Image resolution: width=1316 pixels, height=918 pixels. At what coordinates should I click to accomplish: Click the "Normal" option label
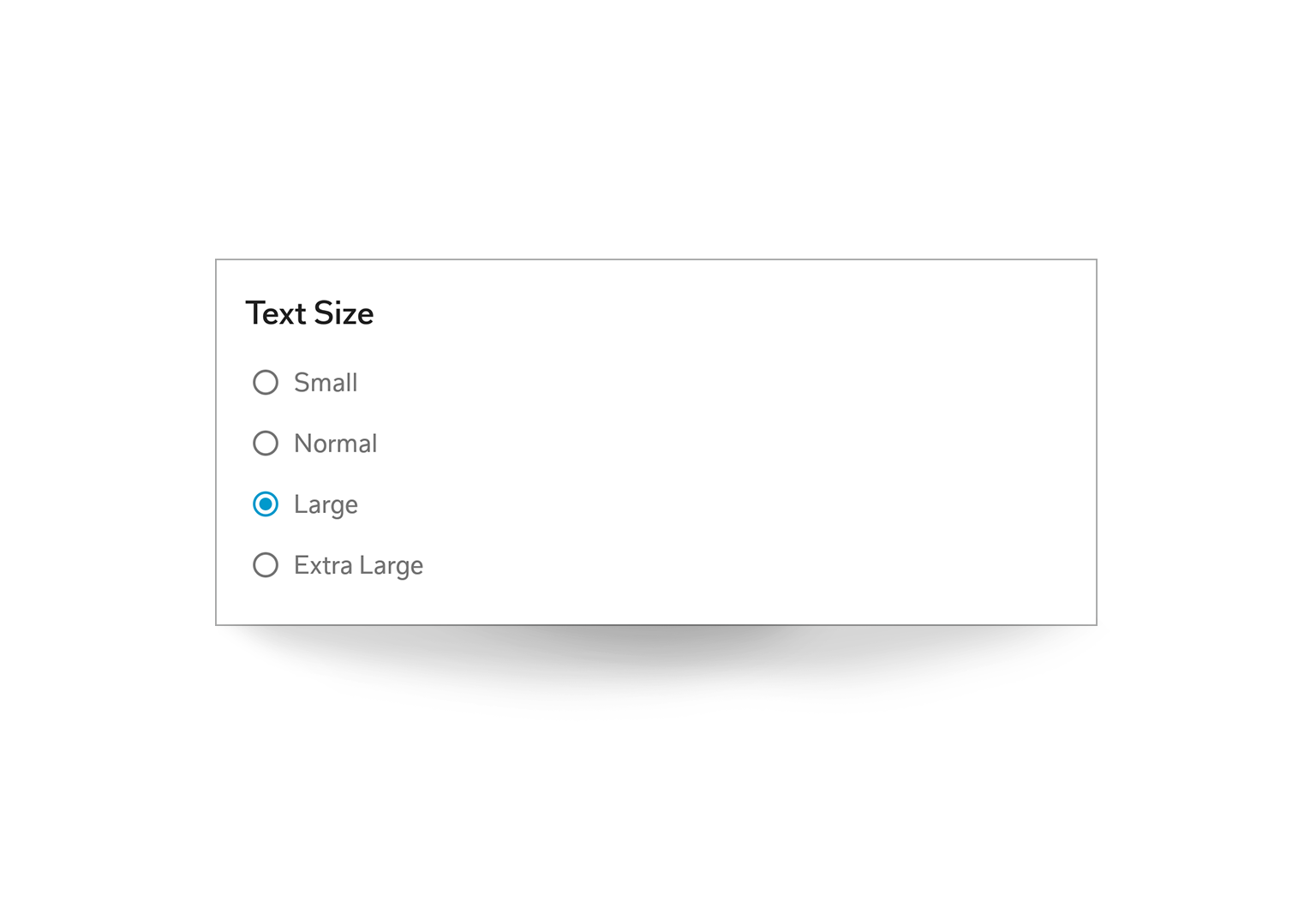point(335,444)
